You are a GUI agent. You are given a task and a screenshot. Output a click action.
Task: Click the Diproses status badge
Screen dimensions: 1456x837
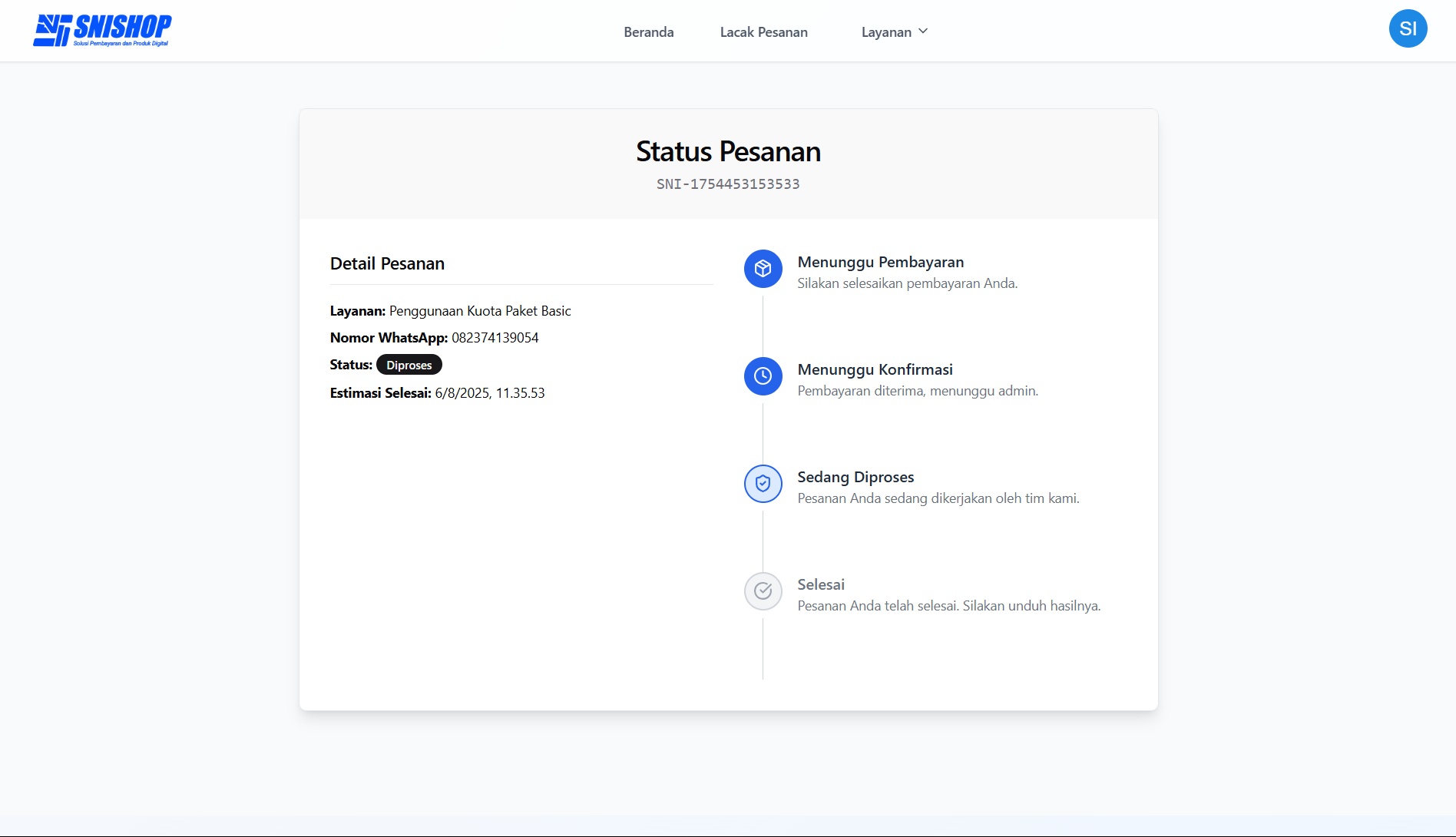(409, 366)
